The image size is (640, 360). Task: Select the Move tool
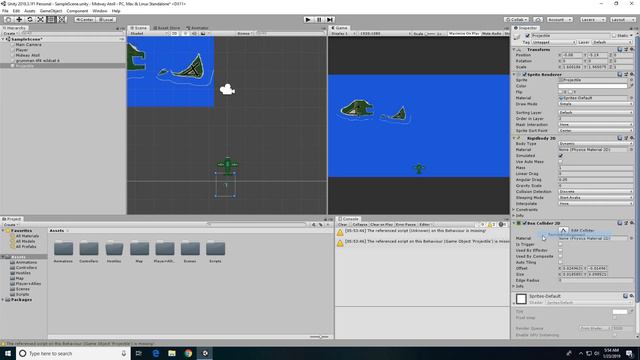point(19,20)
